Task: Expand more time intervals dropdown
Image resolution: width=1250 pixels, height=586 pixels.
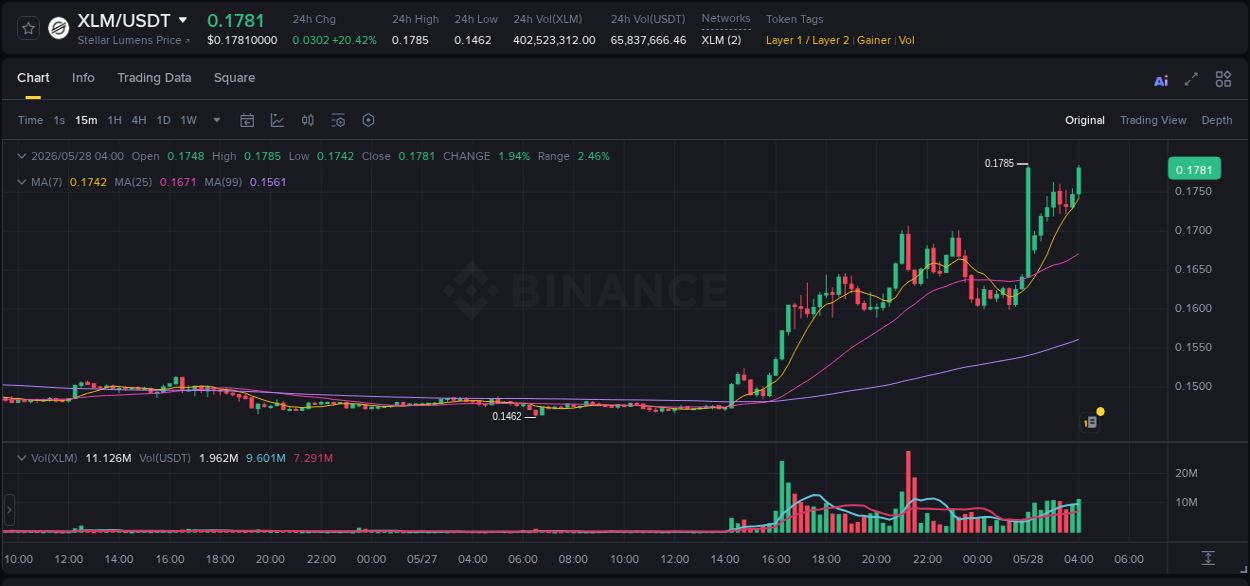Action: (x=217, y=120)
